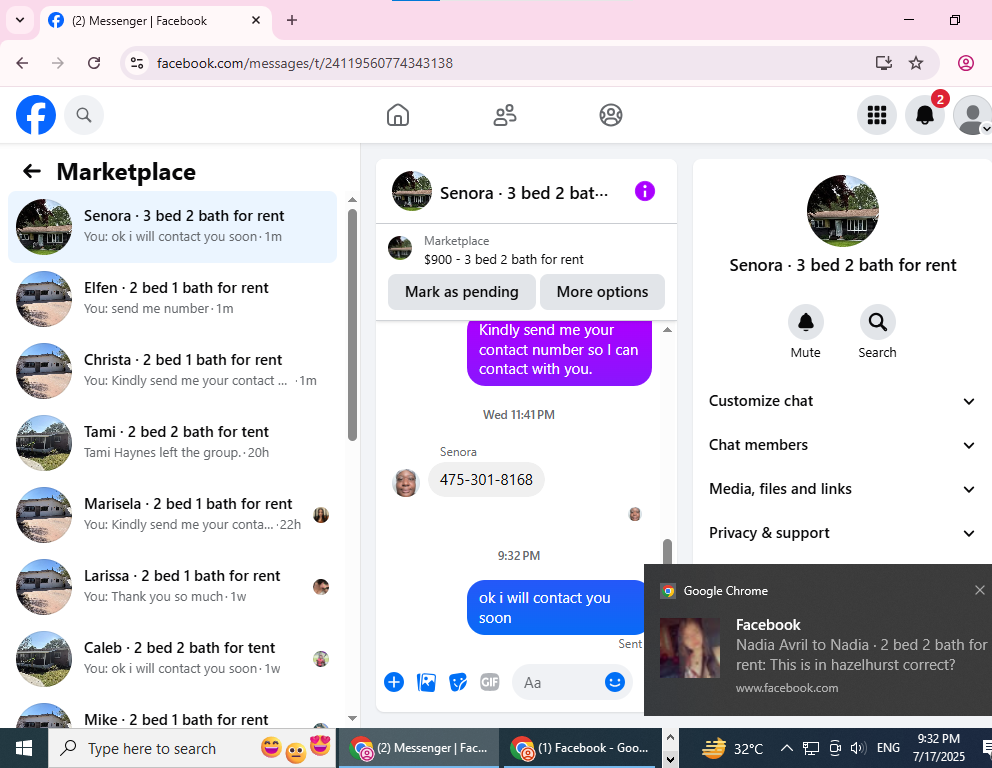
Task: Open the Windows Start menu
Action: pyautogui.click(x=23, y=748)
